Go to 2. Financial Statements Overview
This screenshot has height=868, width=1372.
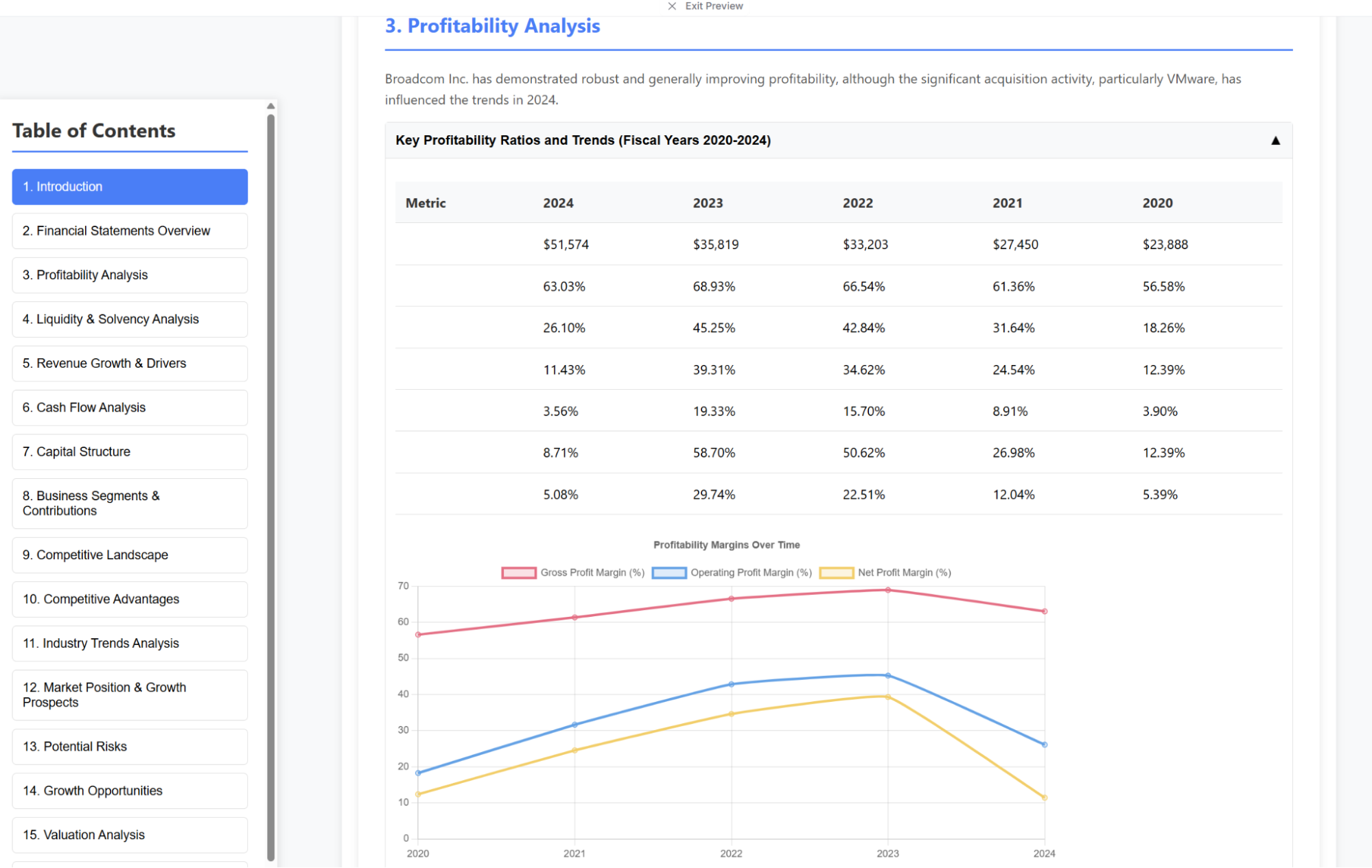coord(130,231)
